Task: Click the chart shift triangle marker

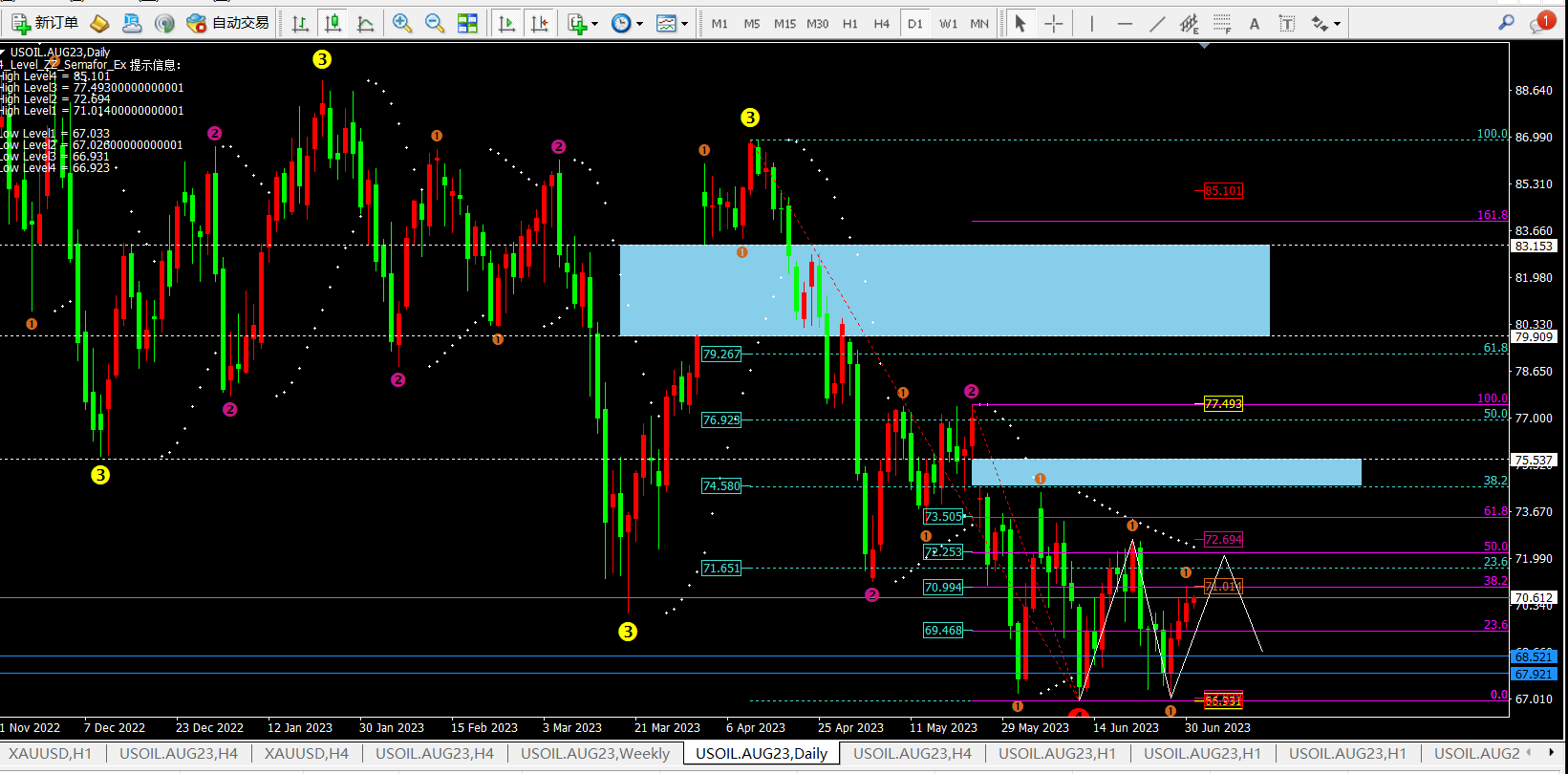Action: coord(1204,45)
